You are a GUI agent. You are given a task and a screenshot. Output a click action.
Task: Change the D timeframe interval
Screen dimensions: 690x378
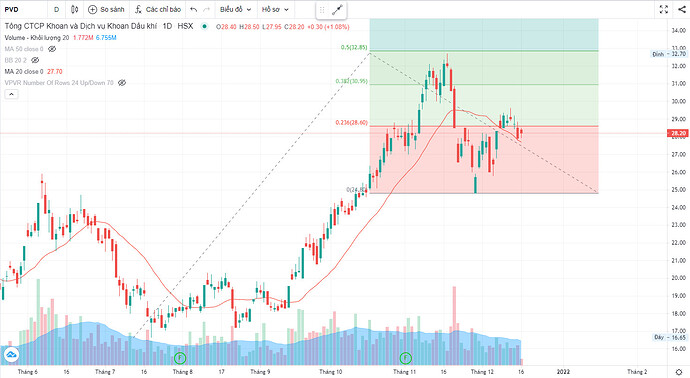point(56,9)
